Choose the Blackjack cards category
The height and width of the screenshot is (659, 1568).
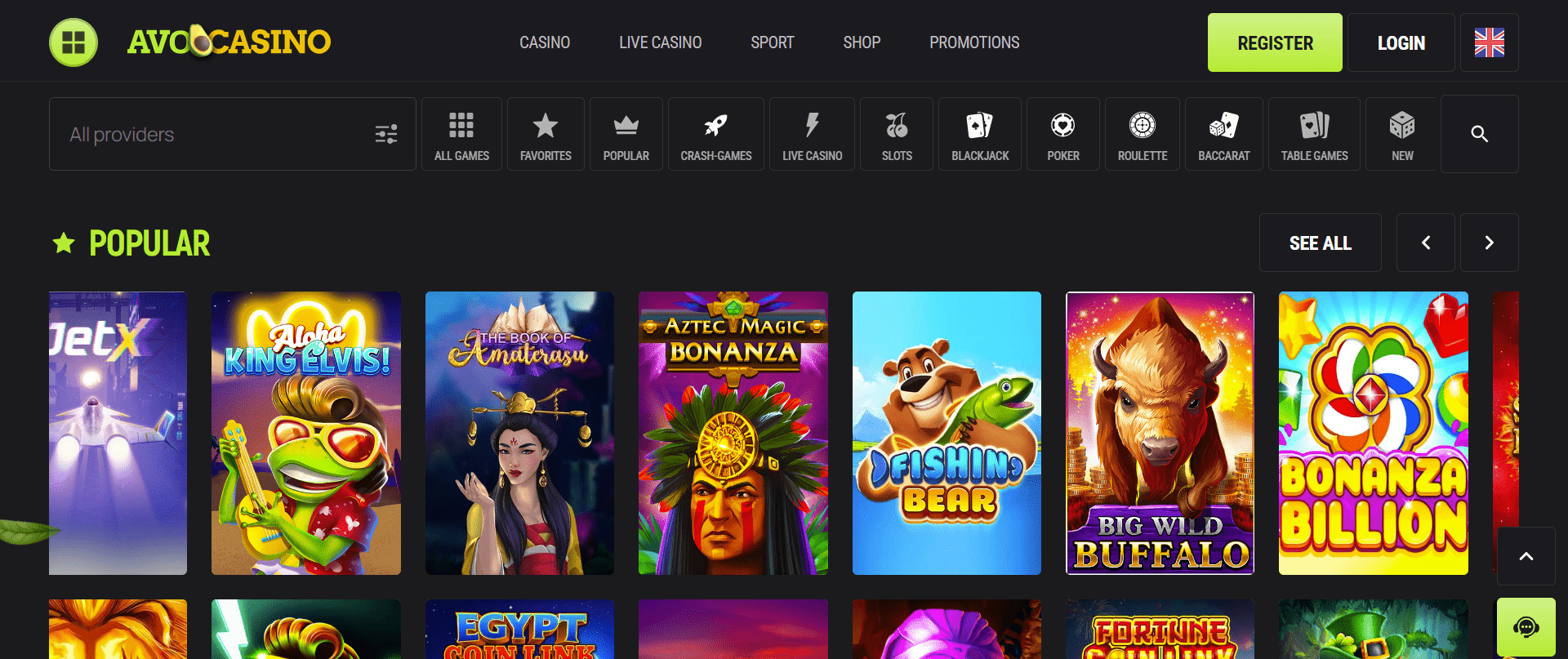click(979, 135)
